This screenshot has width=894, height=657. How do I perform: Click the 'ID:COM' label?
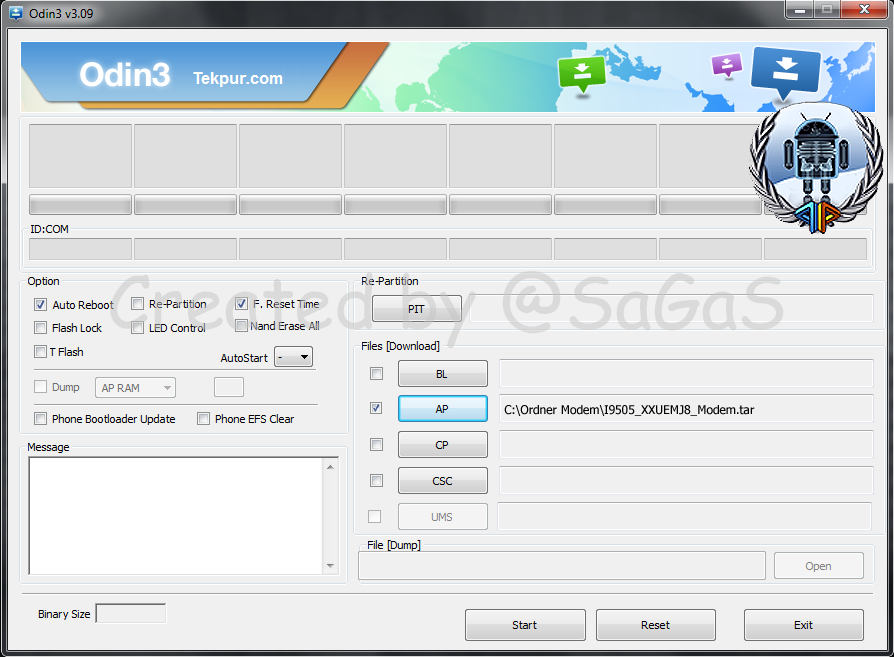point(50,229)
